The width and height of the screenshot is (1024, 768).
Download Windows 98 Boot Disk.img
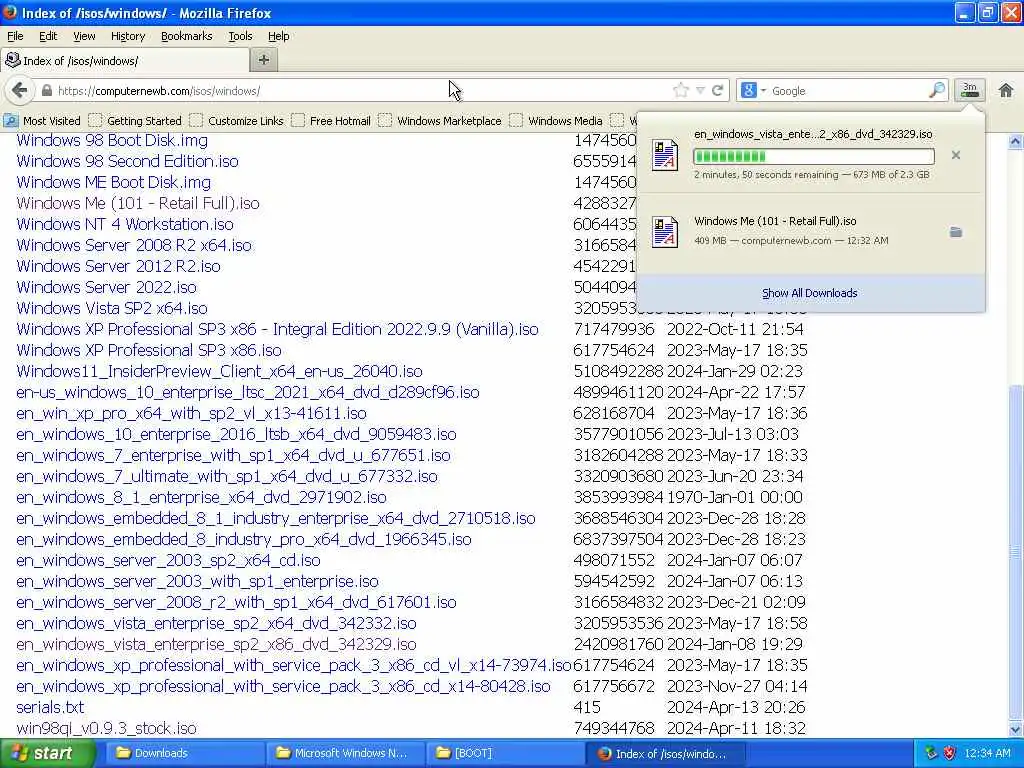[x=112, y=140]
